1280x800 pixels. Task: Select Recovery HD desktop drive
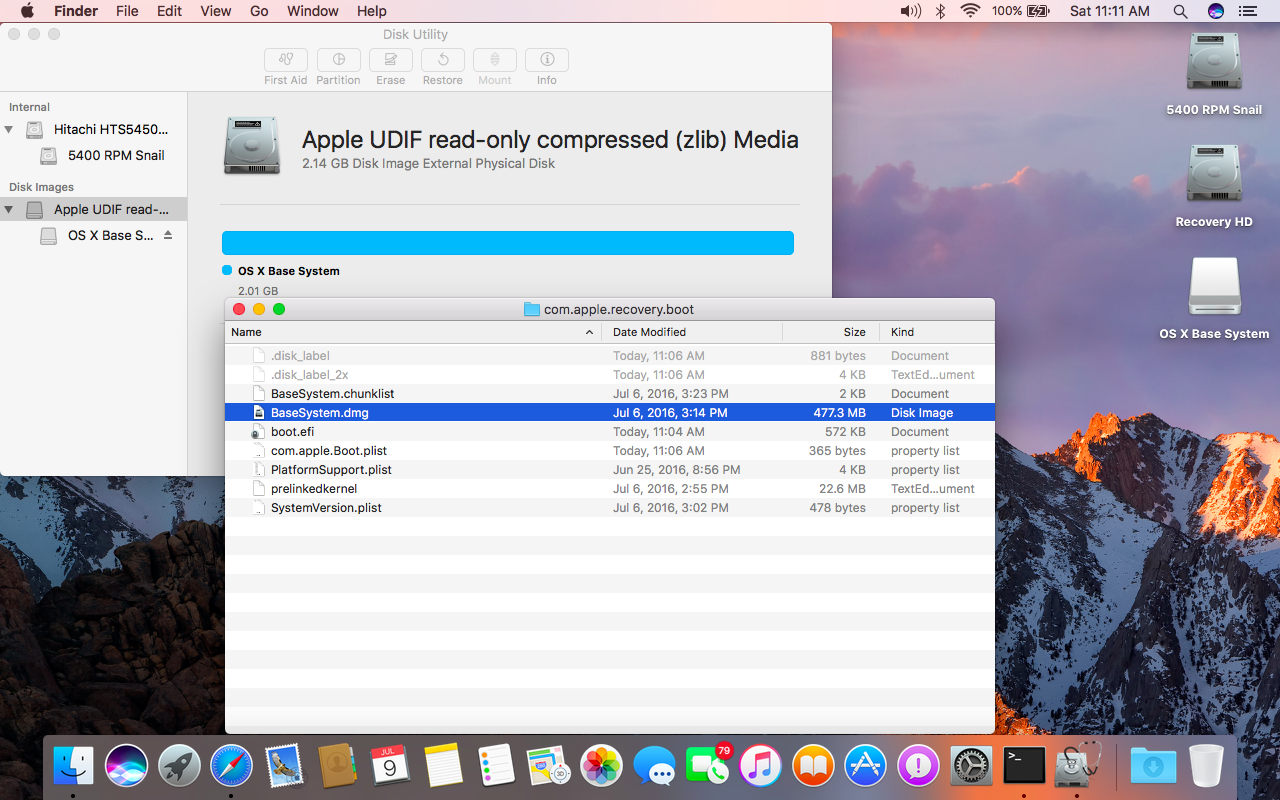(1214, 186)
